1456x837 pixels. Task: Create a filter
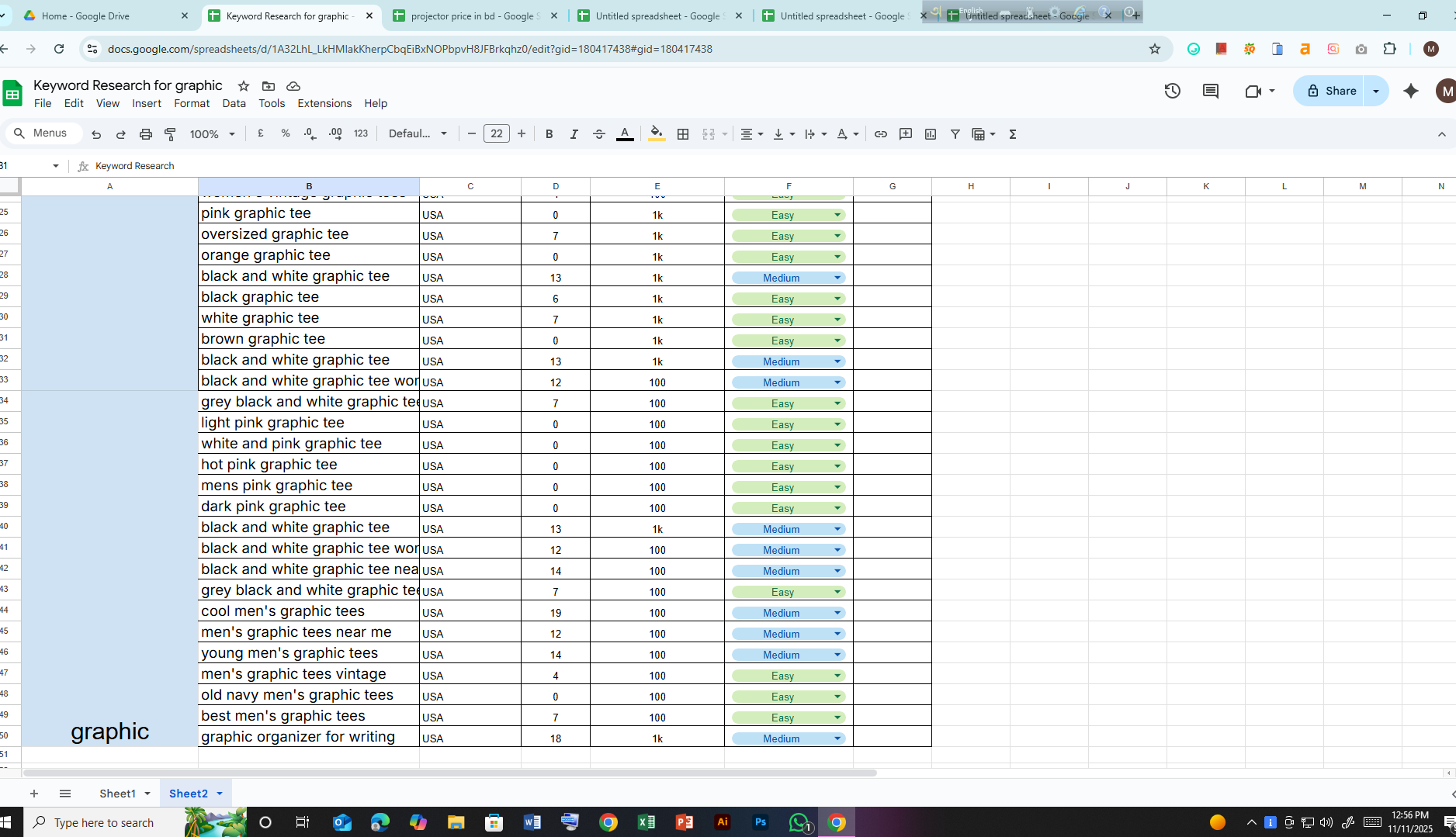(955, 133)
